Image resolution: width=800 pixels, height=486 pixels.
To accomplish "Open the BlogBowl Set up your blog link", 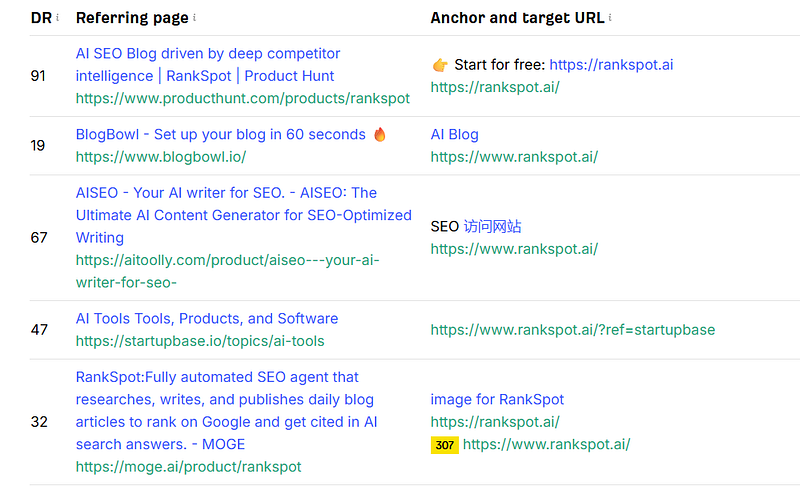I will click(x=231, y=135).
